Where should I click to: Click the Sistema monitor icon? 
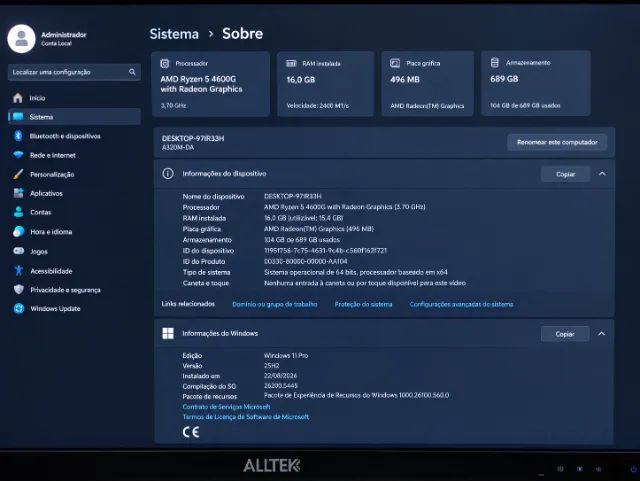tap(18, 117)
